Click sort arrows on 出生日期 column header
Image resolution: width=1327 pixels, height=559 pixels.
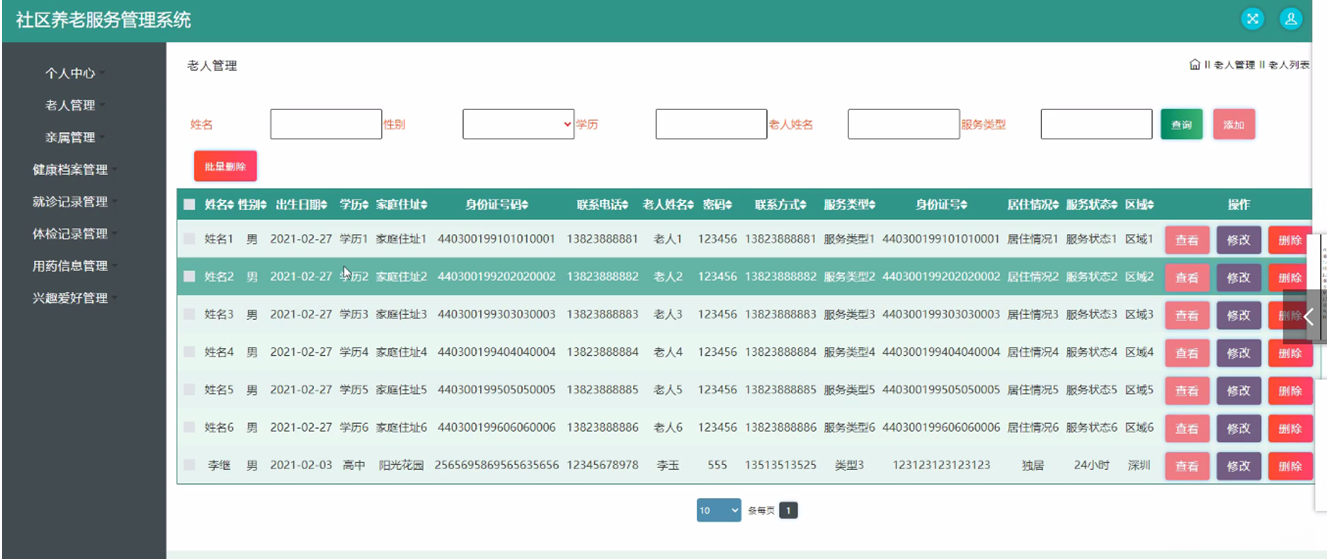pos(325,205)
